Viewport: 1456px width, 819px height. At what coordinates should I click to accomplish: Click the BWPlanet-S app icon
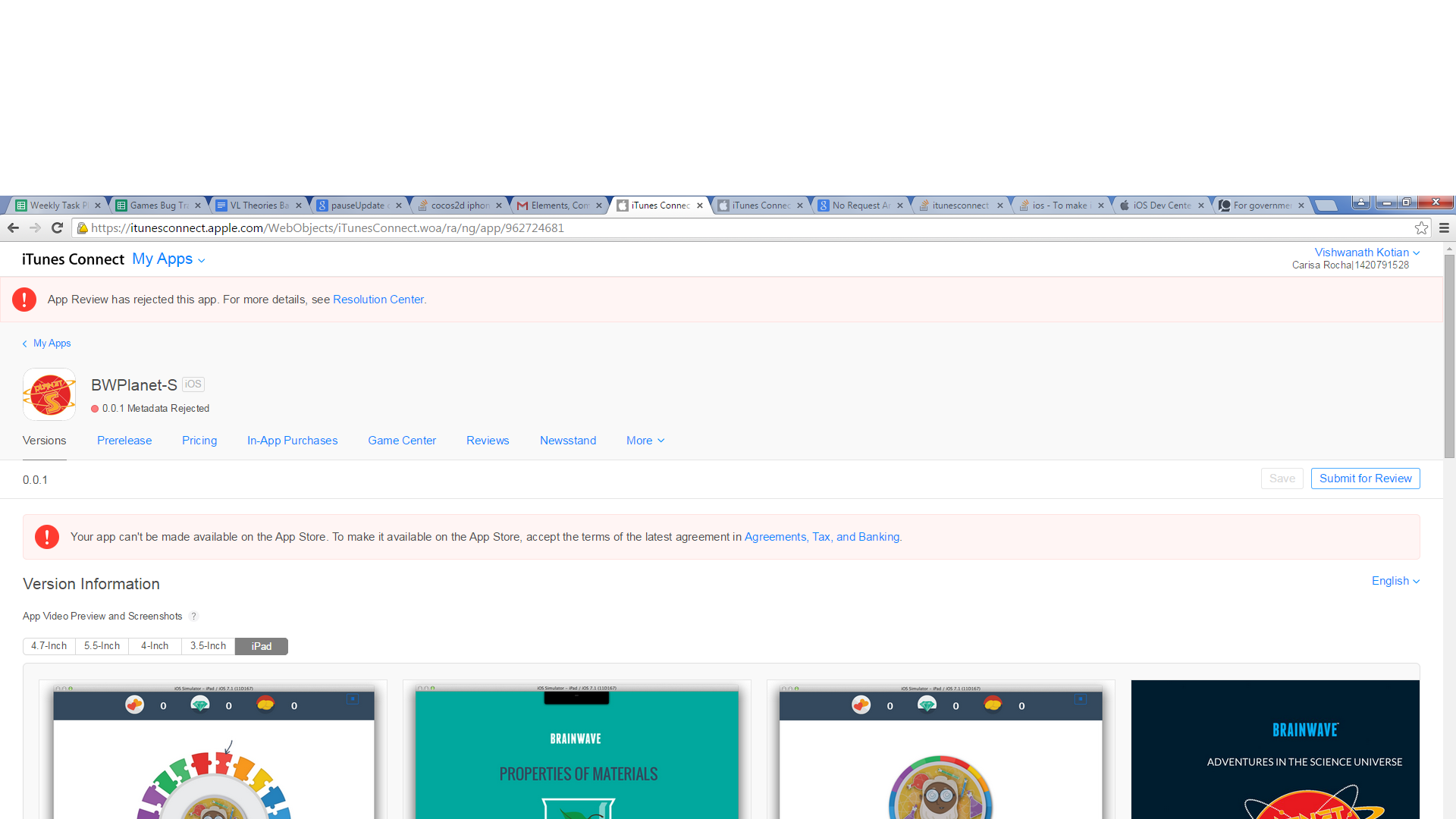(49, 394)
